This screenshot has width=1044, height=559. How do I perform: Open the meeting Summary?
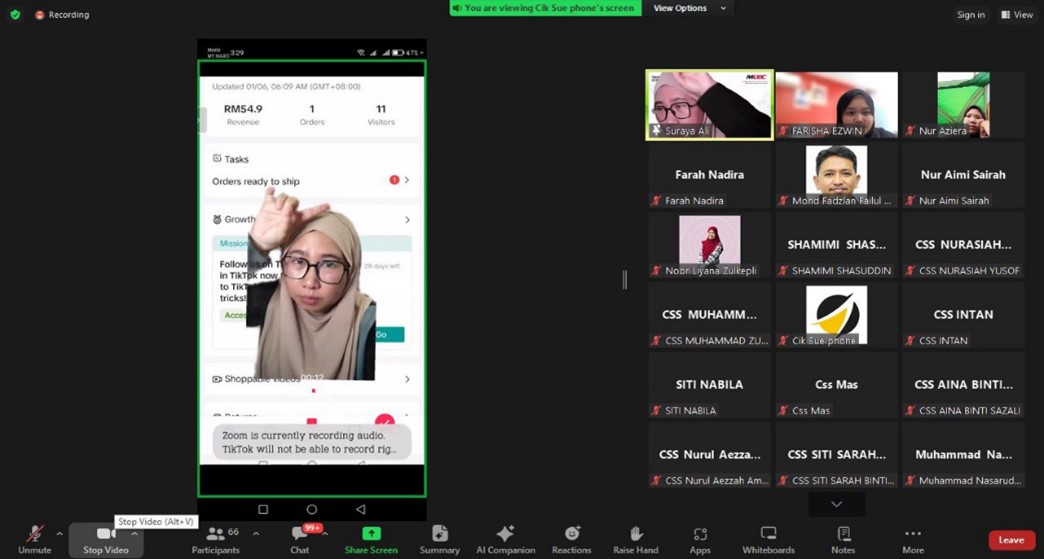[x=439, y=538]
